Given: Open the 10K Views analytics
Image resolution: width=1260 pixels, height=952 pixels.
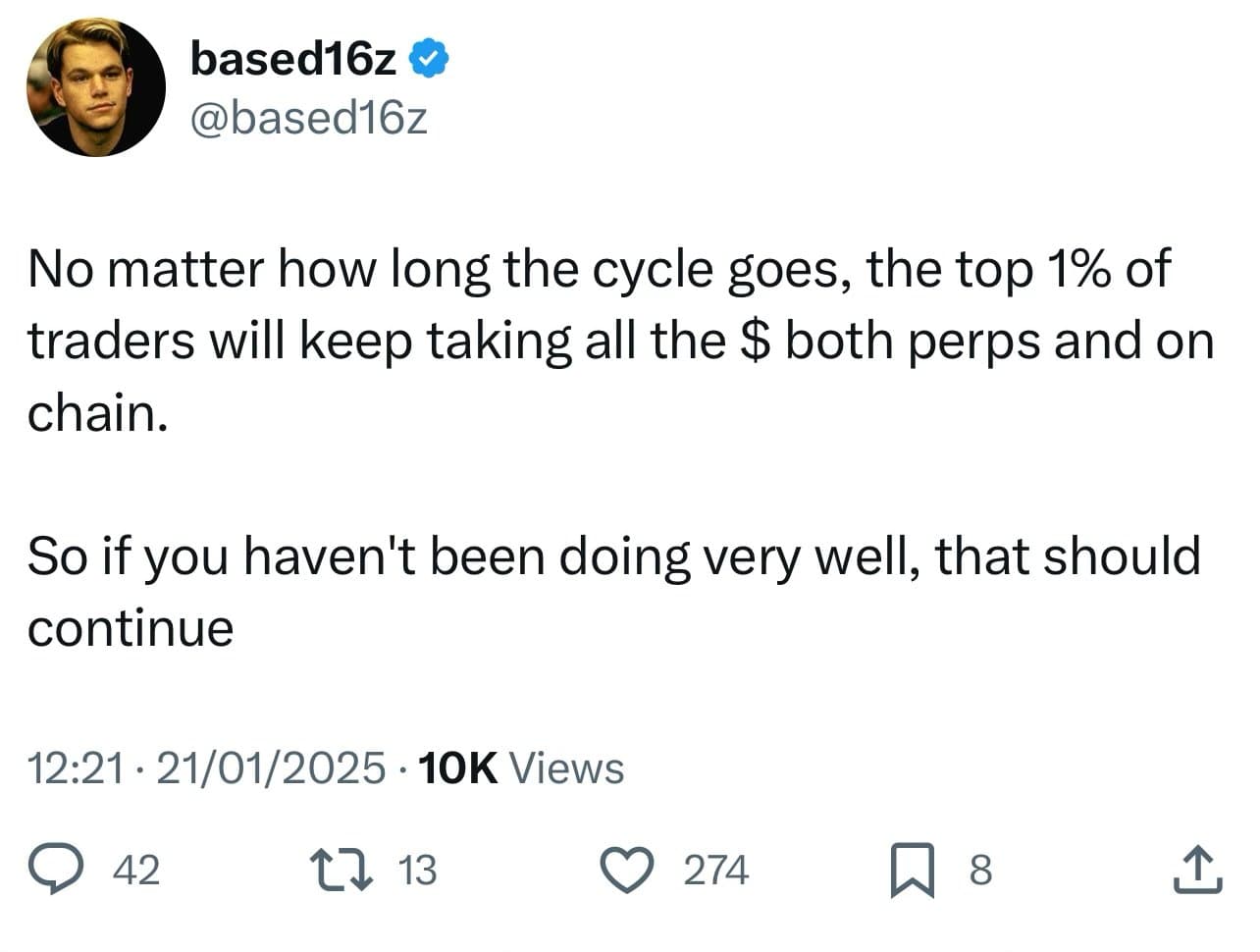Looking at the screenshot, I should [521, 767].
